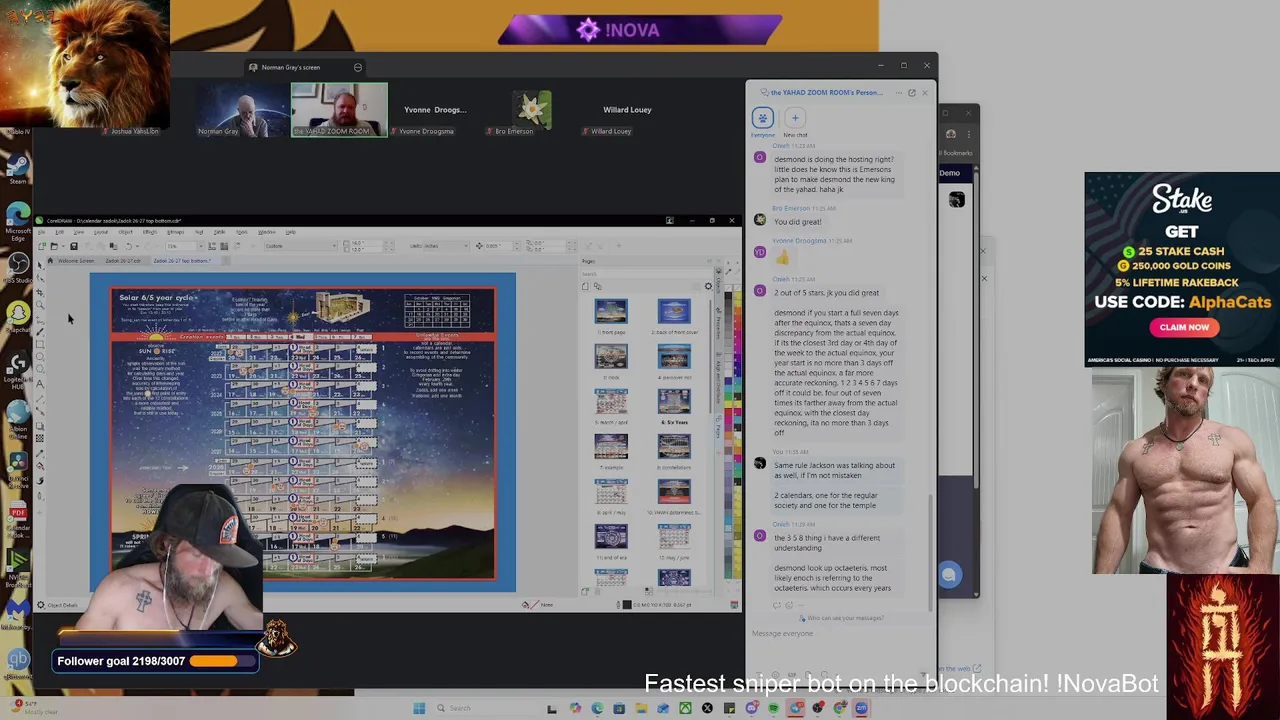Switch to the Zadok 26-27.cdr document tab
Screen dimensions: 1280x720
[x=123, y=261]
